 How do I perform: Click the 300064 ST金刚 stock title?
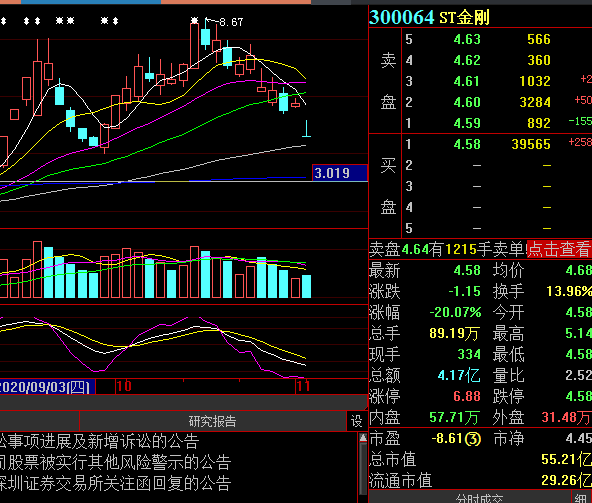coord(429,17)
